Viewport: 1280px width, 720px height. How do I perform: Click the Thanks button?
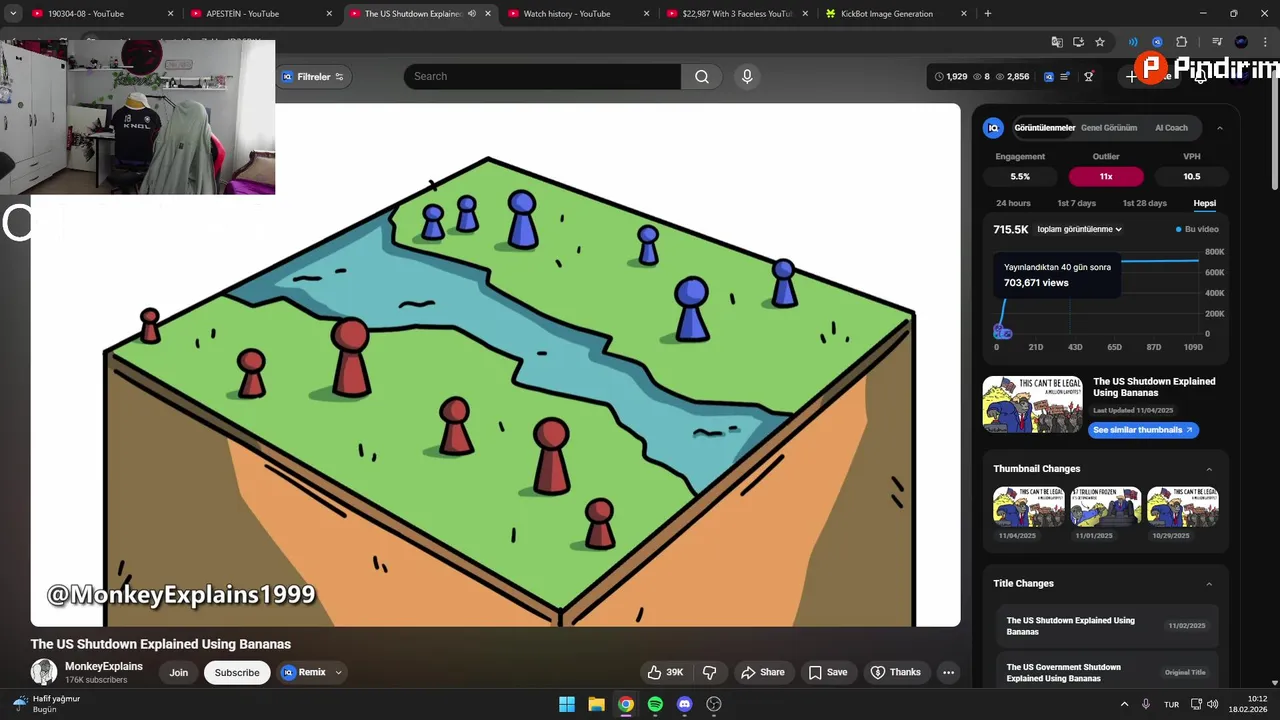point(896,672)
